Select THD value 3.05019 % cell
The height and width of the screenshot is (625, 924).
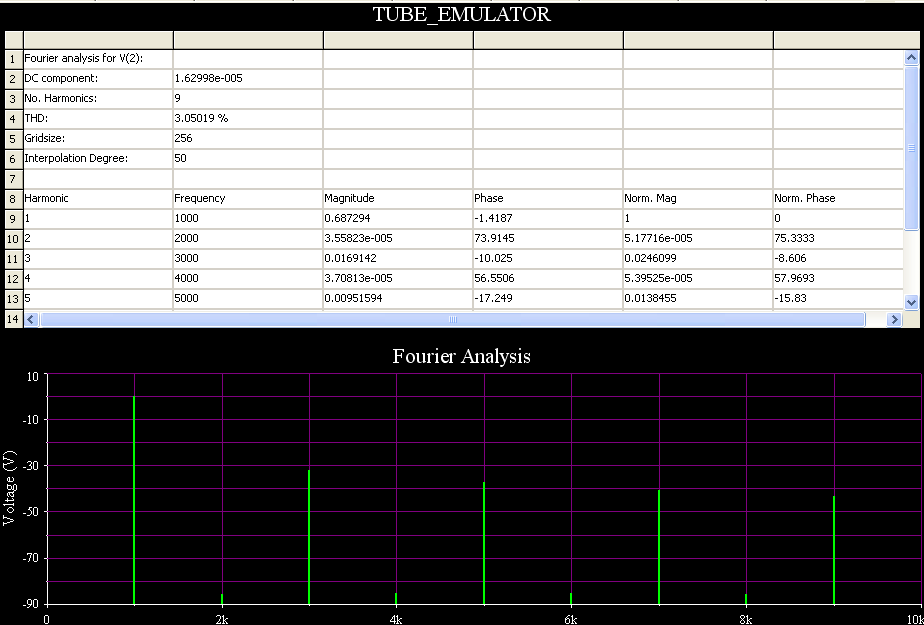tap(248, 118)
